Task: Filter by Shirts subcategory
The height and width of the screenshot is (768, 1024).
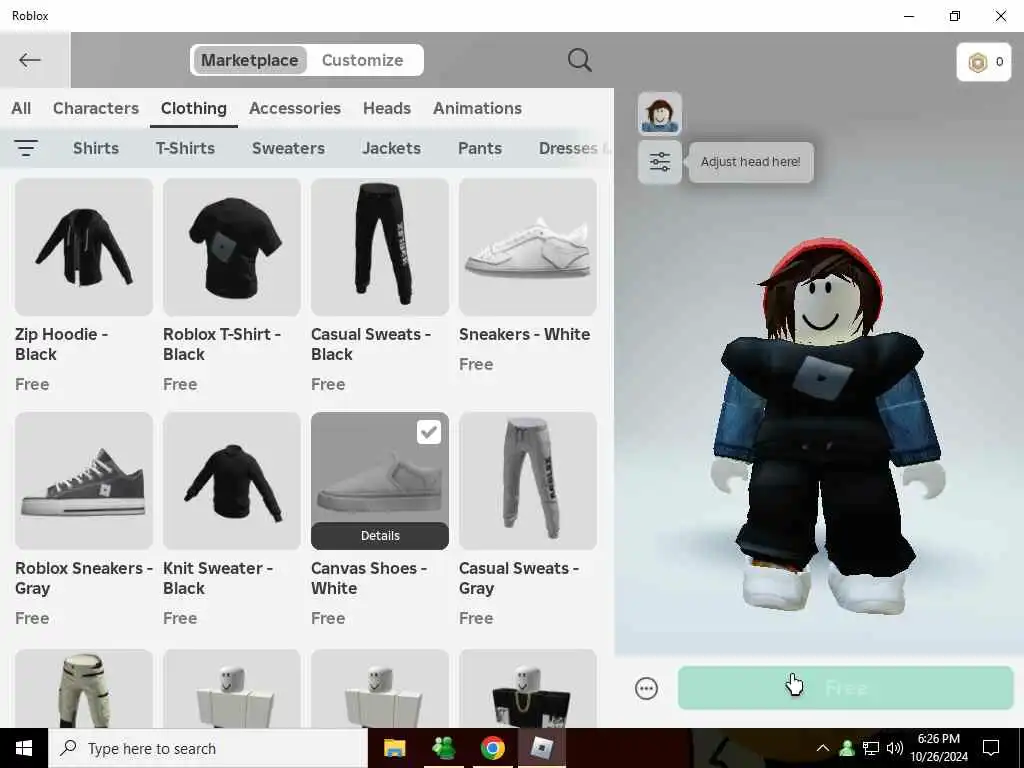Action: click(x=96, y=148)
